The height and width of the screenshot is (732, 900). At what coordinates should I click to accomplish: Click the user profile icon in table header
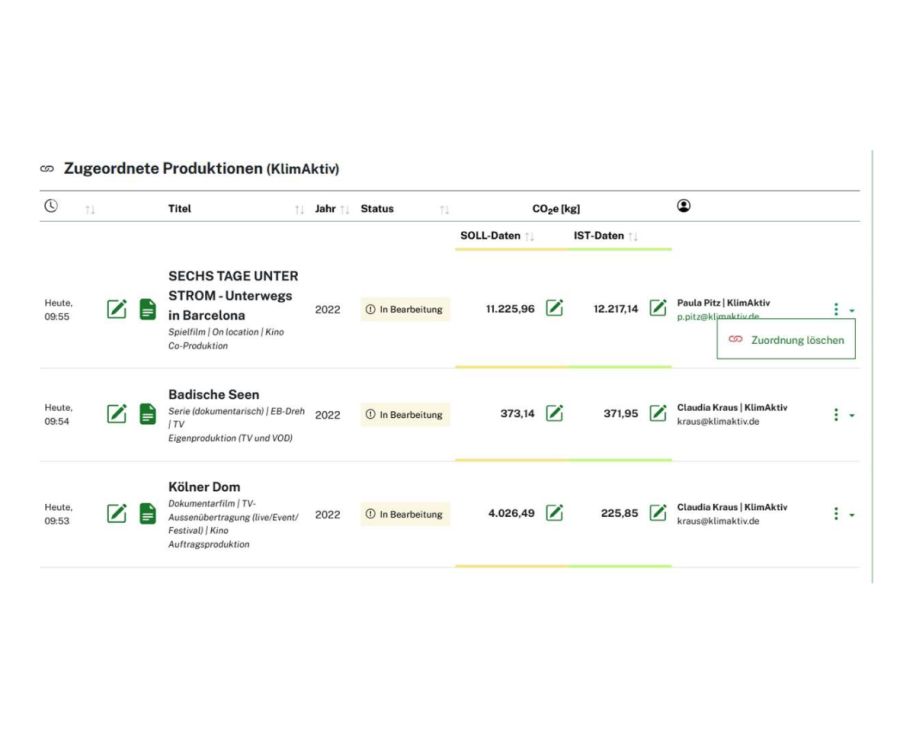pyautogui.click(x=684, y=206)
